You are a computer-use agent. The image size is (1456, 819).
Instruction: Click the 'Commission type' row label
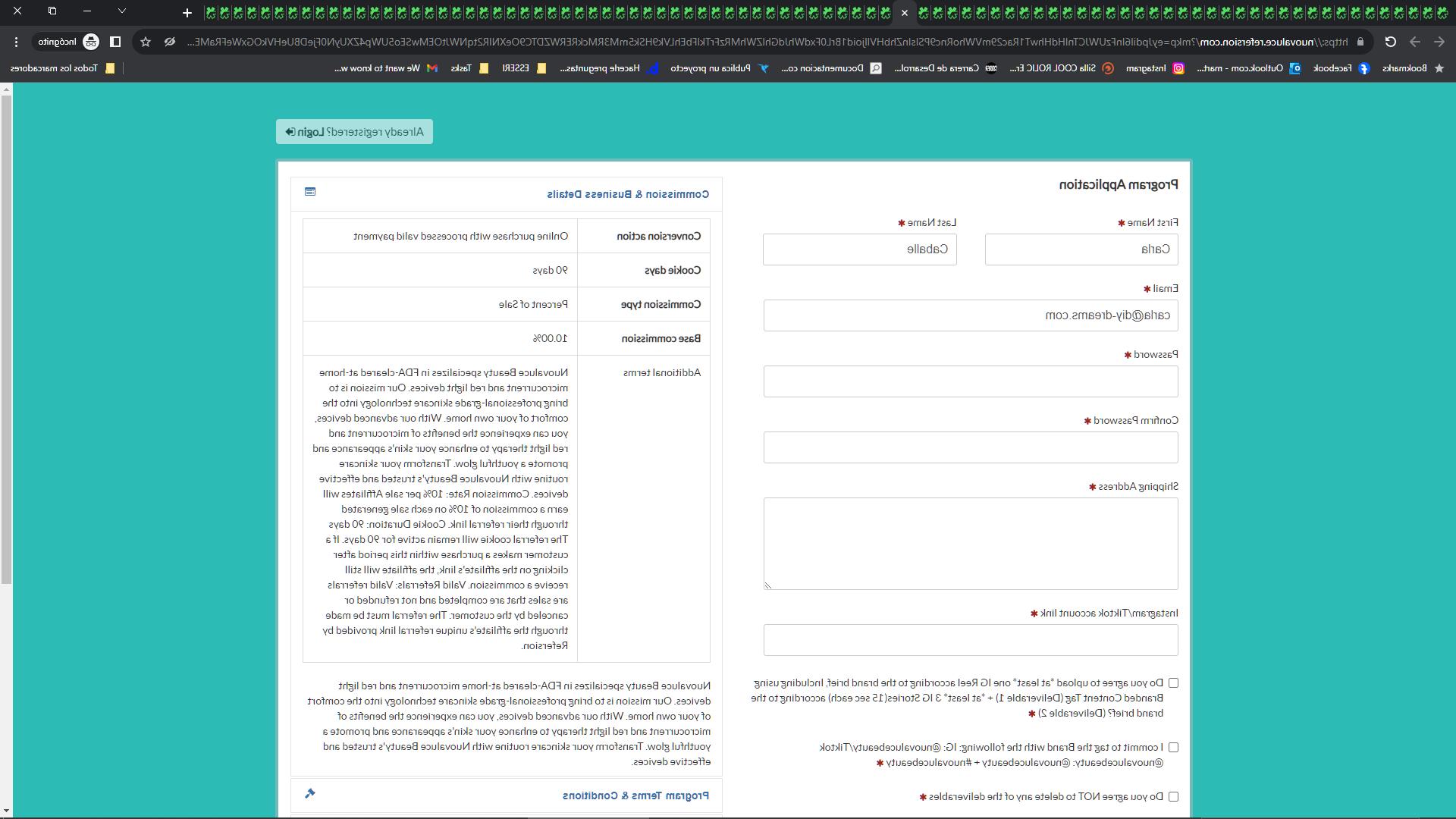click(x=661, y=305)
